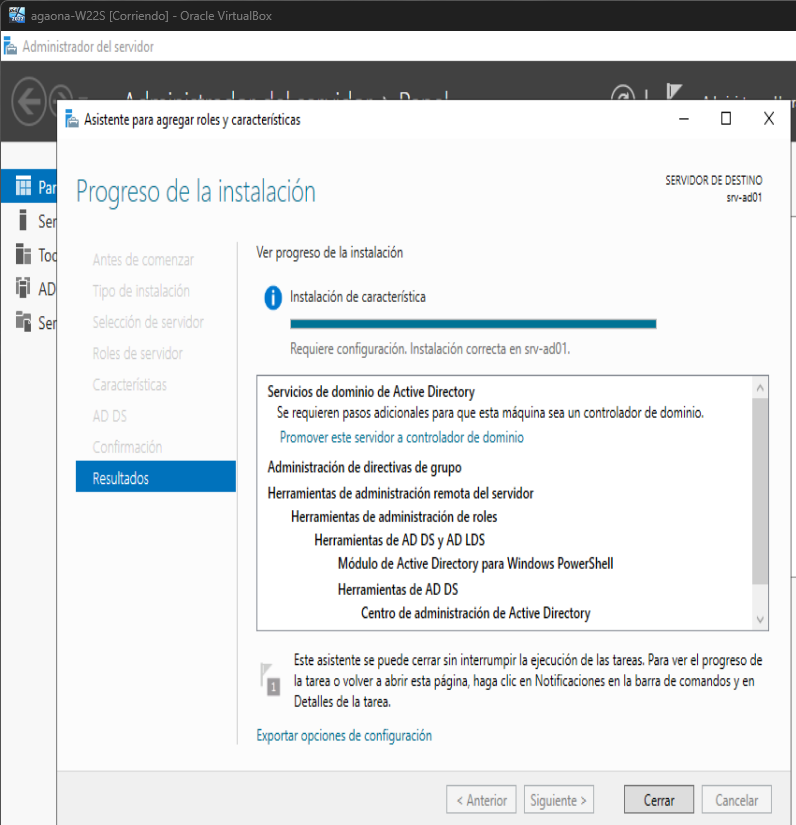This screenshot has width=796, height=825.
Task: Open Todos los servidores sidebar icon
Action: 24,254
